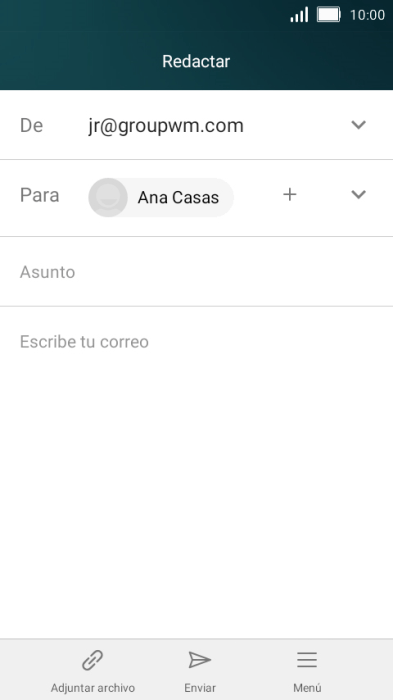The width and height of the screenshot is (393, 700).
Task: Open the hamburger menu icon
Action: [307, 660]
